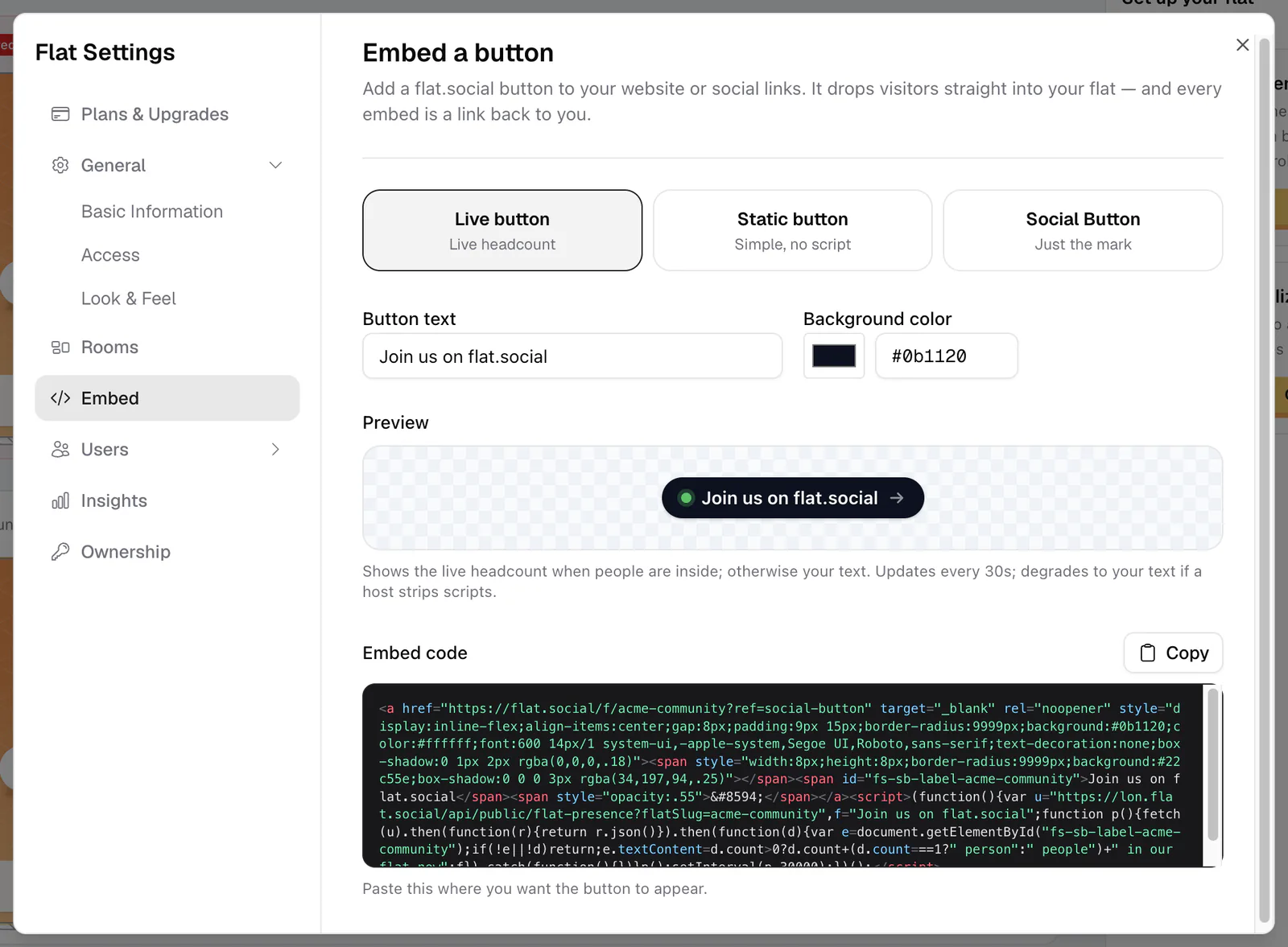Click the green live dot in preview button

point(686,498)
